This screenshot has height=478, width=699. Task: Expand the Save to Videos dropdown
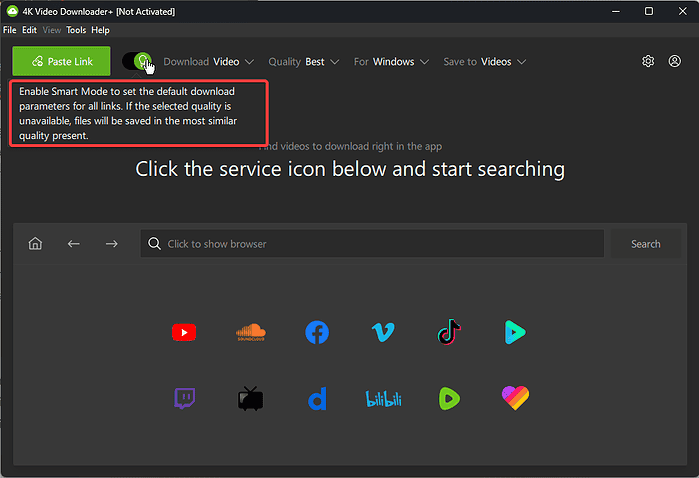tap(485, 61)
